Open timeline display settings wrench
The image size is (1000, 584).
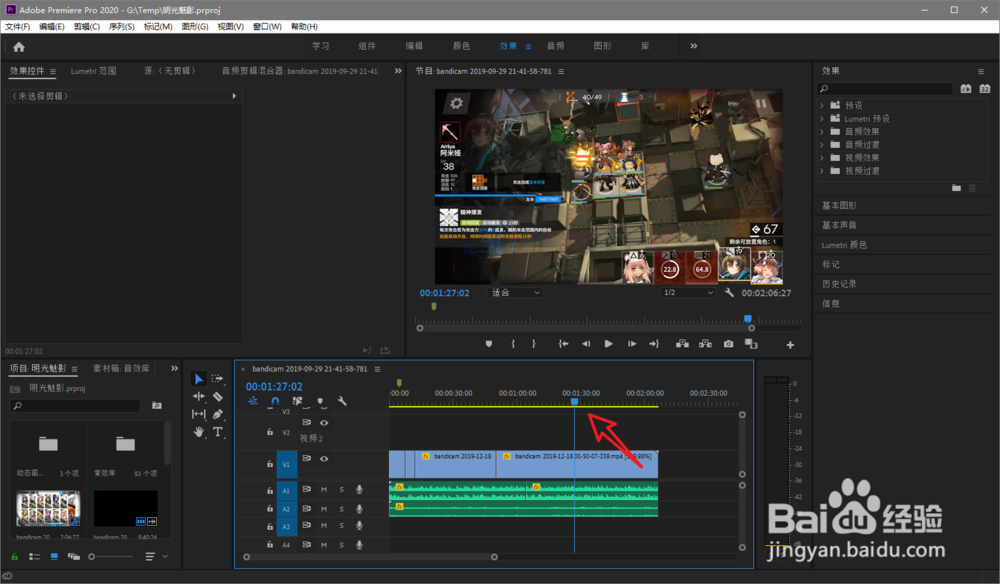click(342, 401)
